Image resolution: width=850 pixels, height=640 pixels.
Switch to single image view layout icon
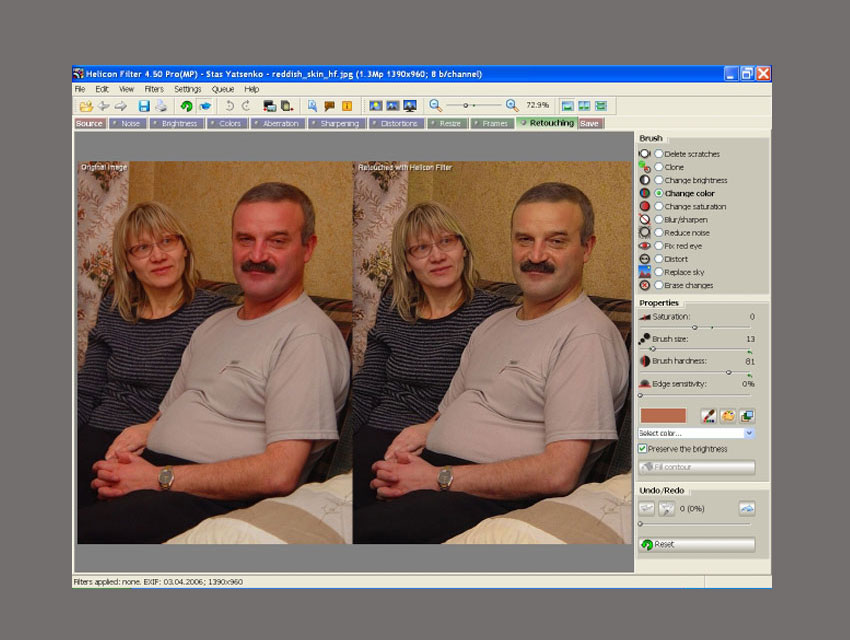pyautogui.click(x=567, y=106)
